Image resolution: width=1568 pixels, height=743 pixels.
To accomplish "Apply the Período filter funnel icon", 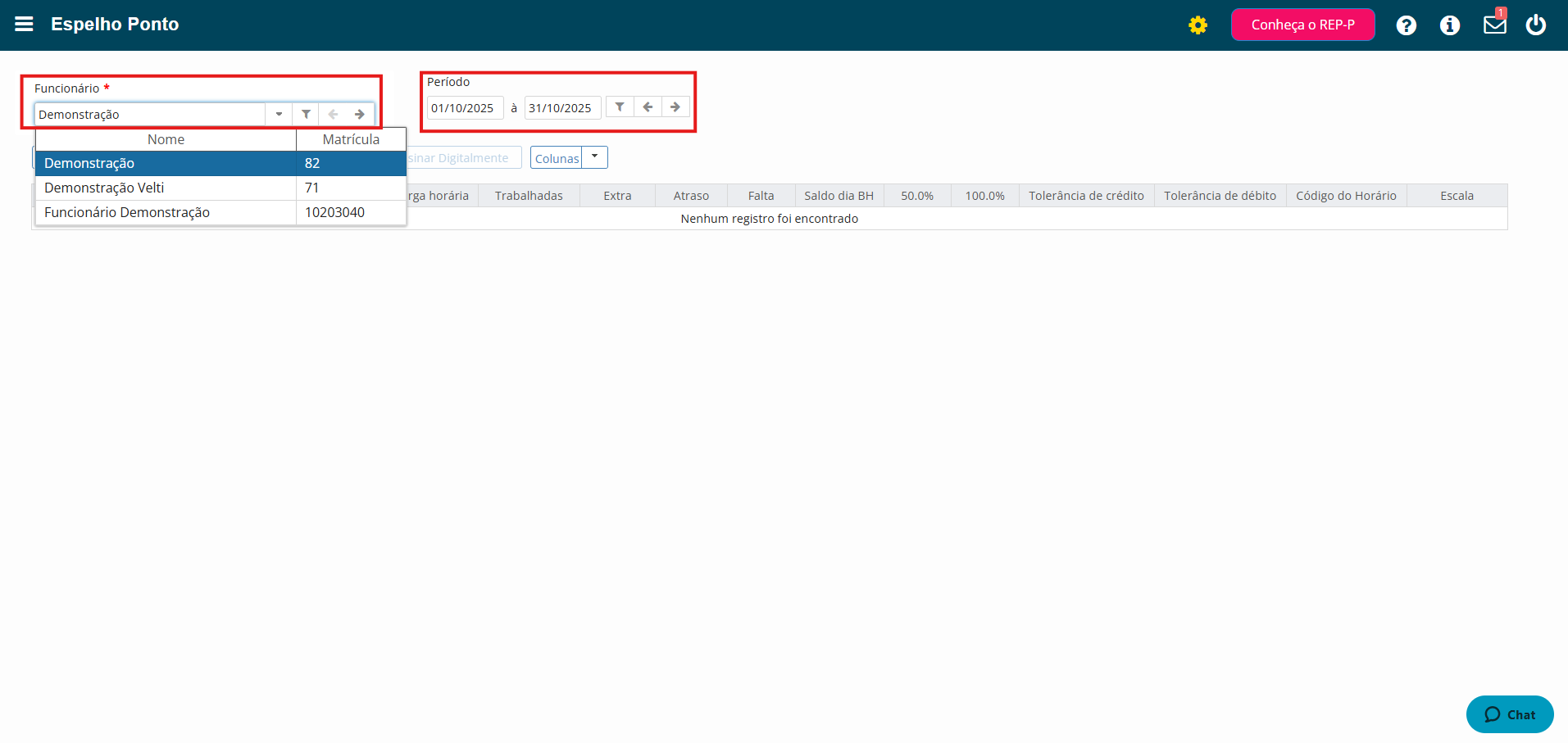I will [620, 107].
